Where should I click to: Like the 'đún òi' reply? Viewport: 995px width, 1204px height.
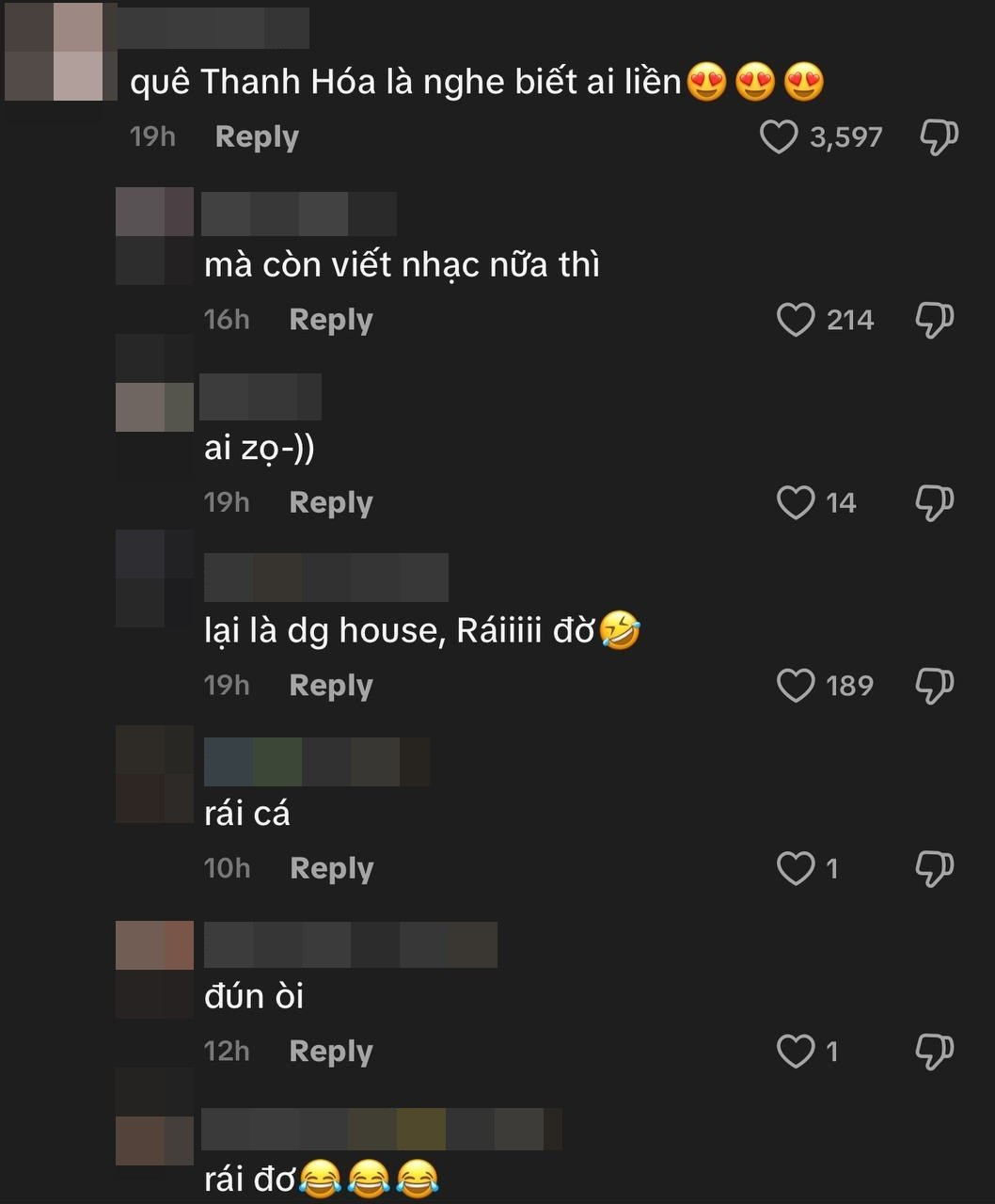796,1051
